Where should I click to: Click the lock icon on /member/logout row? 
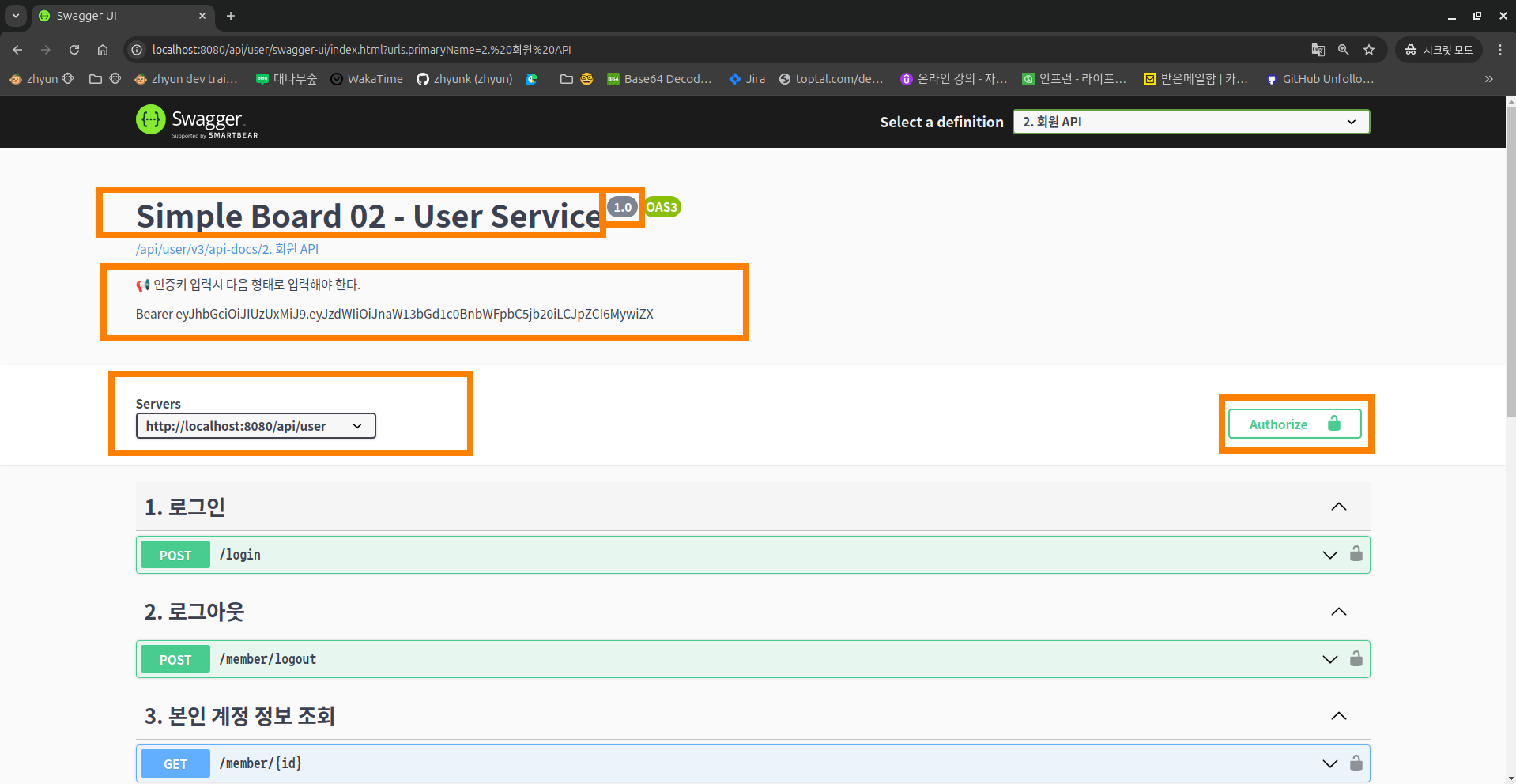pos(1356,658)
